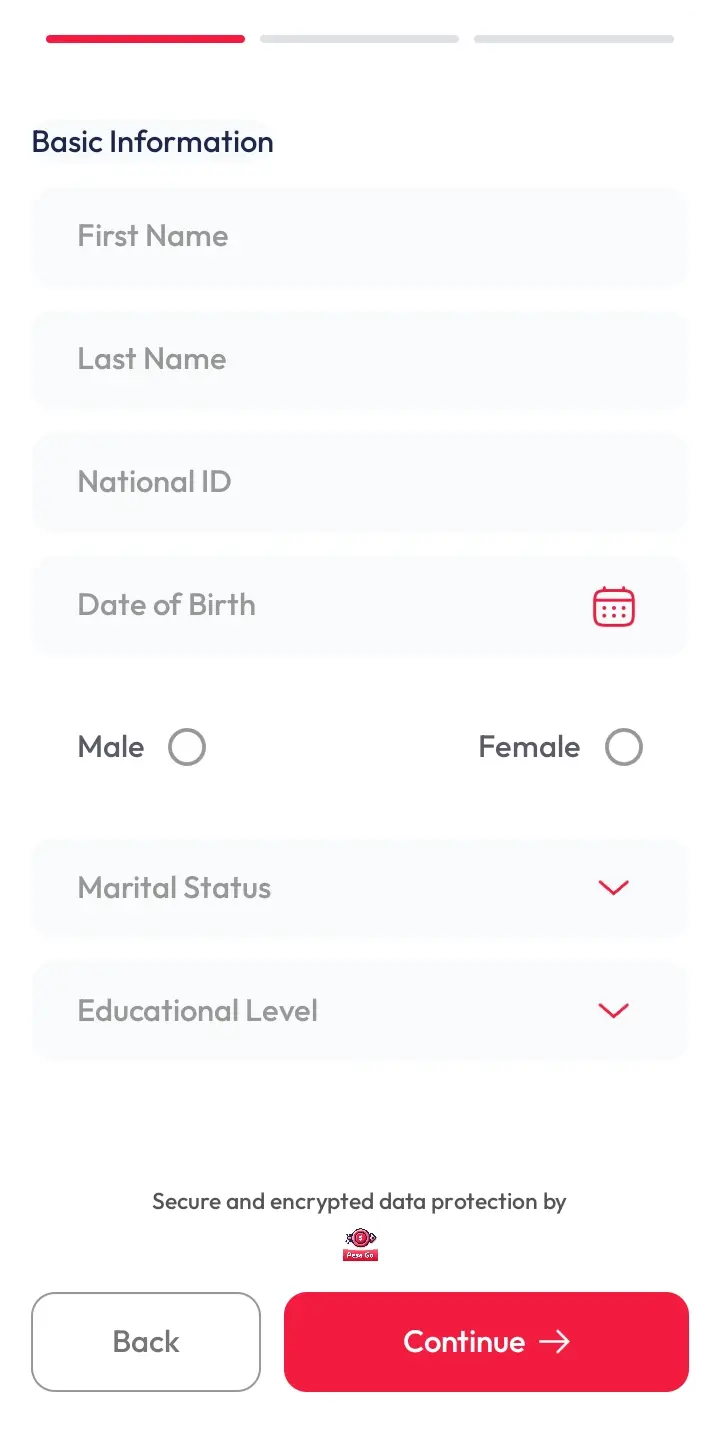Click the Female gender label
716x1450 pixels.
(x=529, y=747)
